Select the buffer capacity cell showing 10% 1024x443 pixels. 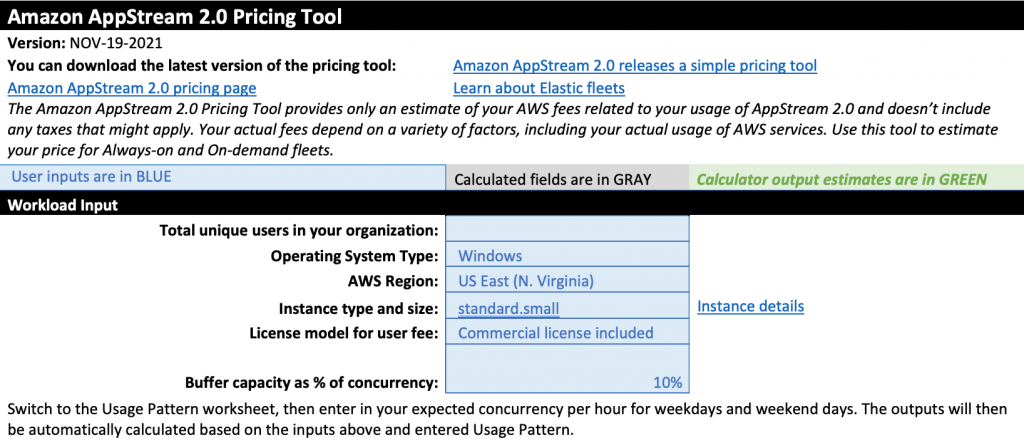567,369
